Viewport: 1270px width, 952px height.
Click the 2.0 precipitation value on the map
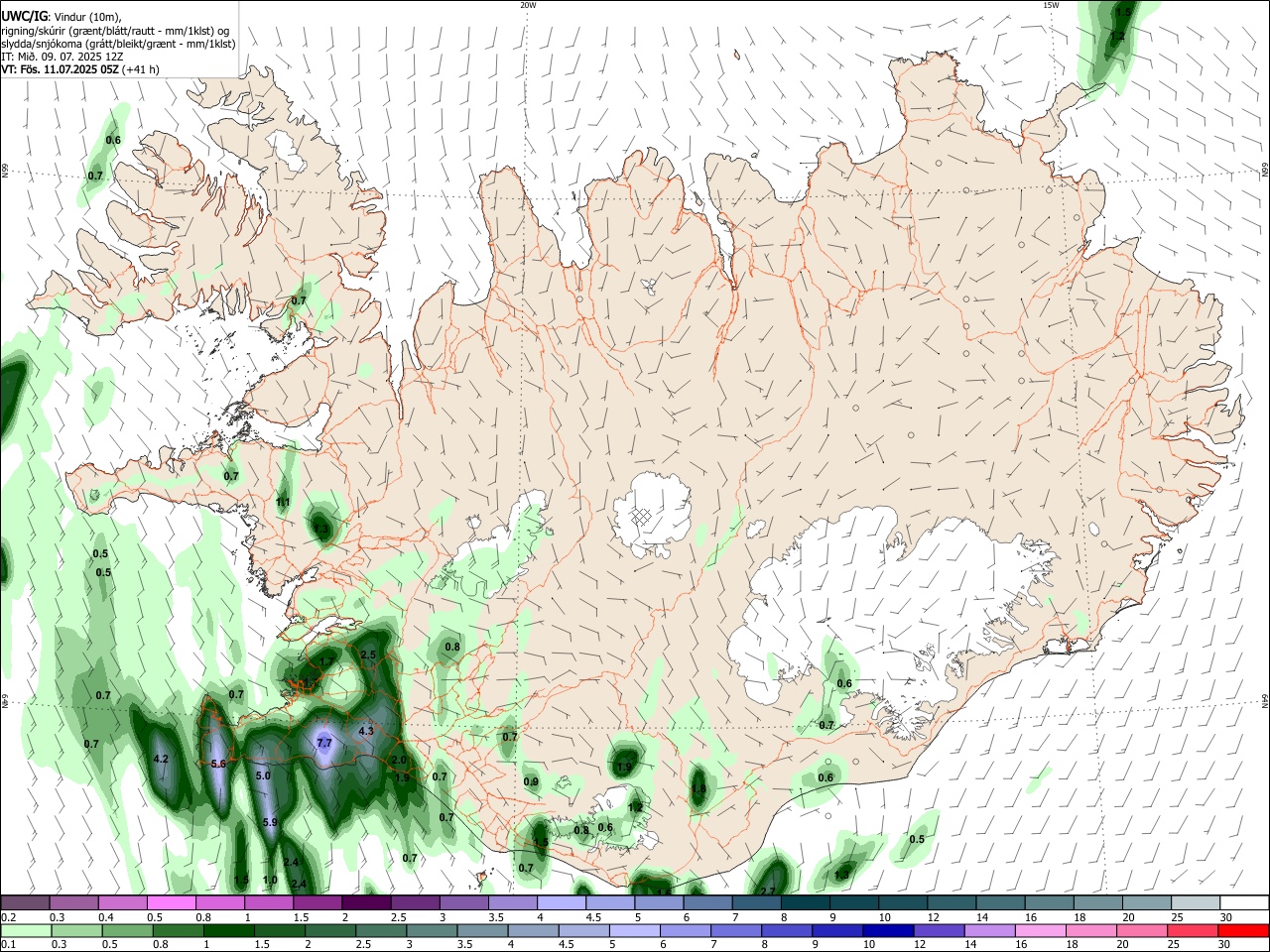pos(399,760)
